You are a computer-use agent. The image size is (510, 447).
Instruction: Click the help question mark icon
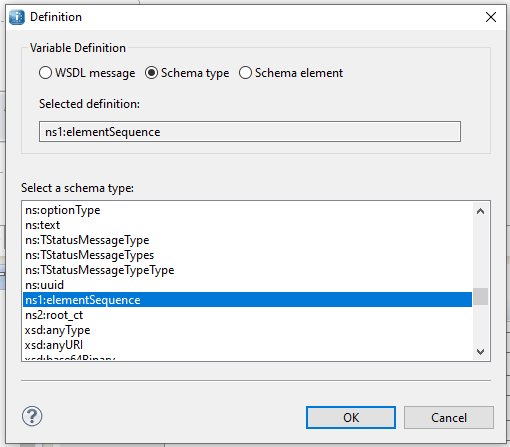point(32,416)
